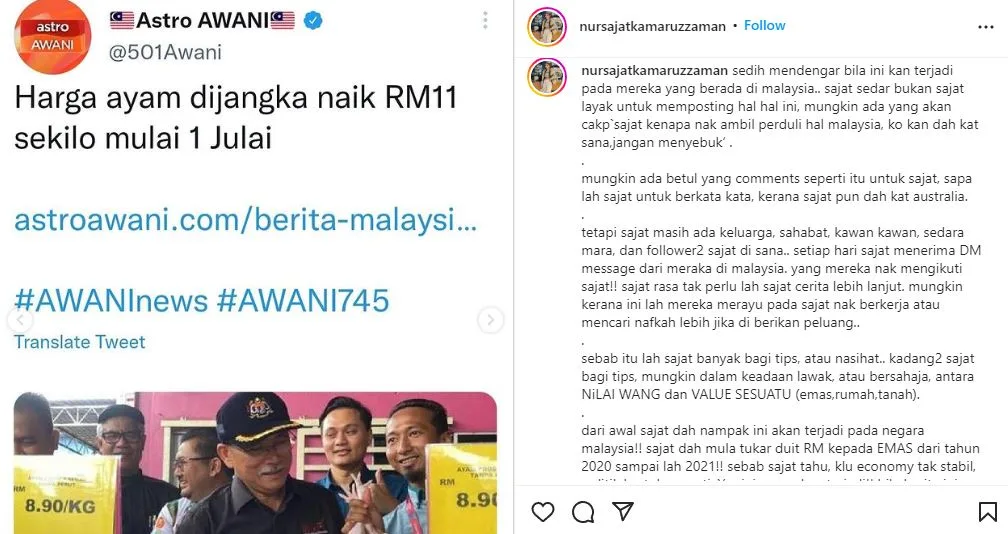
Task: Follow nursajatkamaruzzaman account
Action: (x=764, y=26)
